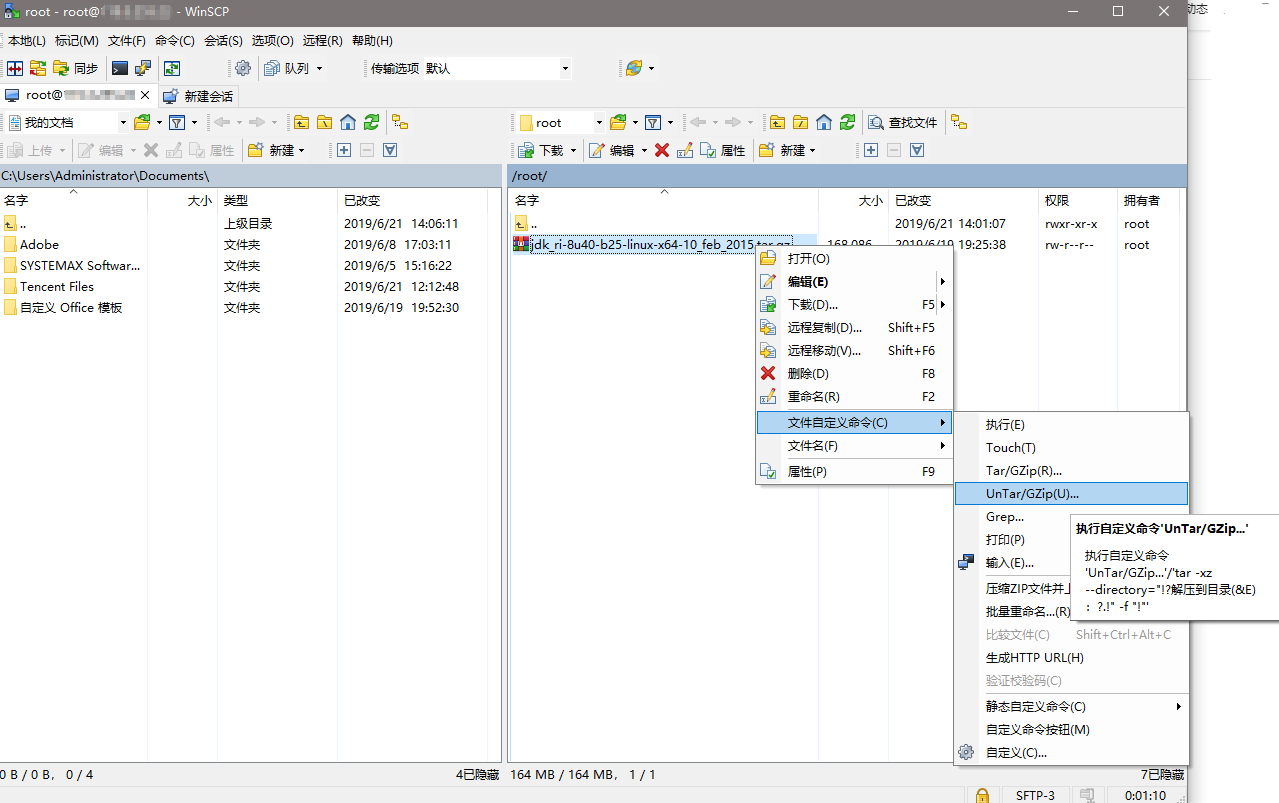1279x803 pixels.
Task: Open the local panel filter icon
Action: (x=177, y=122)
